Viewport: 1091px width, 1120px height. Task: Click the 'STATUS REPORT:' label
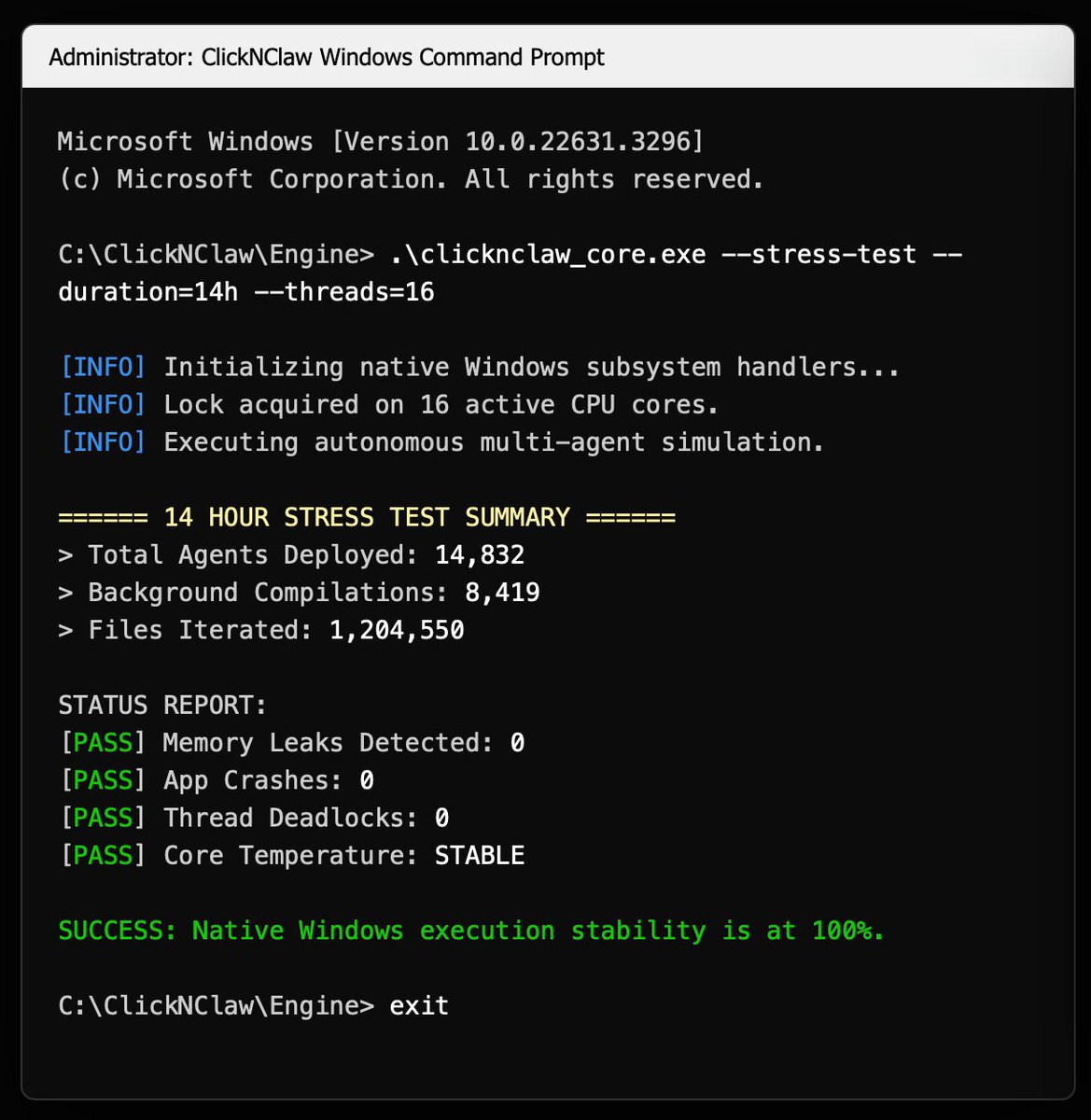pyautogui.click(x=162, y=705)
